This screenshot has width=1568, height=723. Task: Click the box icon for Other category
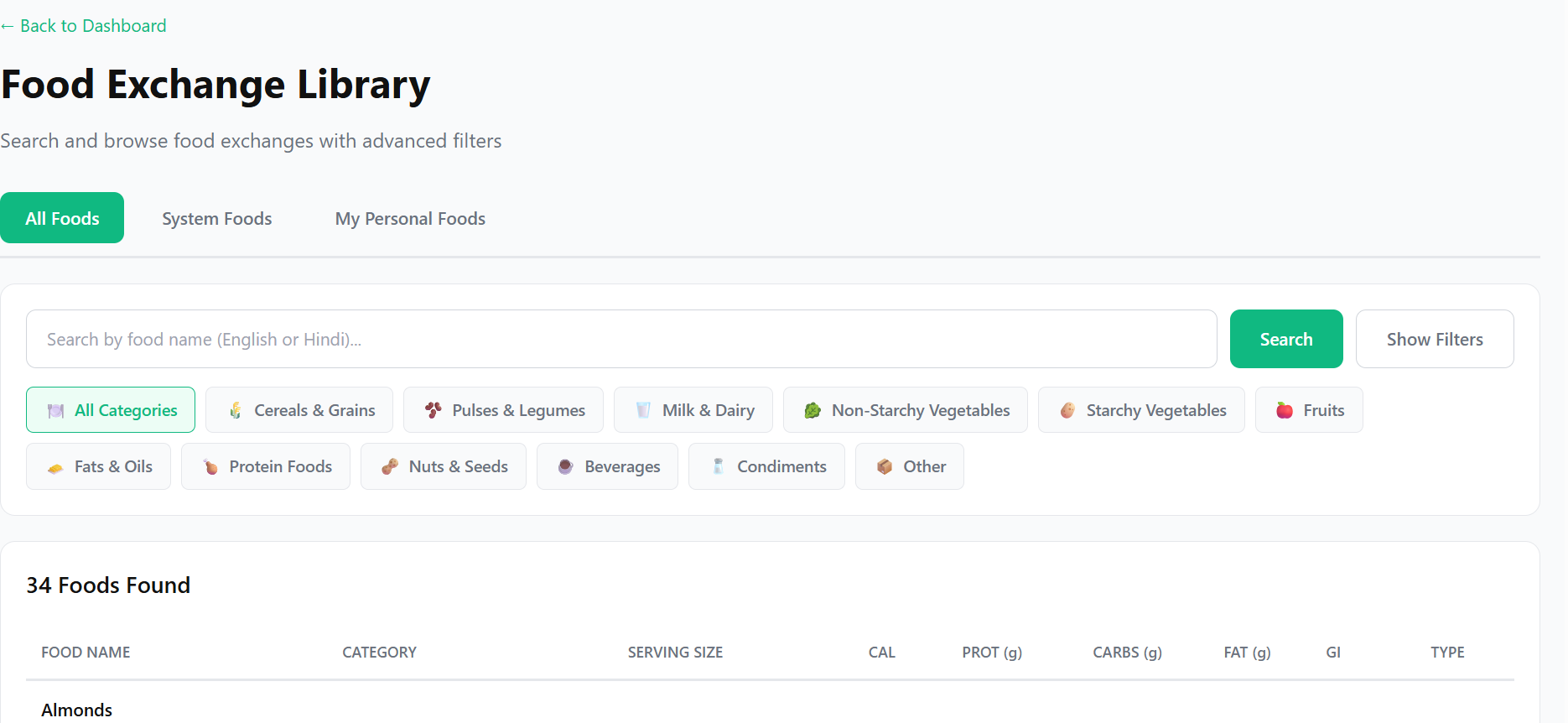[x=885, y=466]
